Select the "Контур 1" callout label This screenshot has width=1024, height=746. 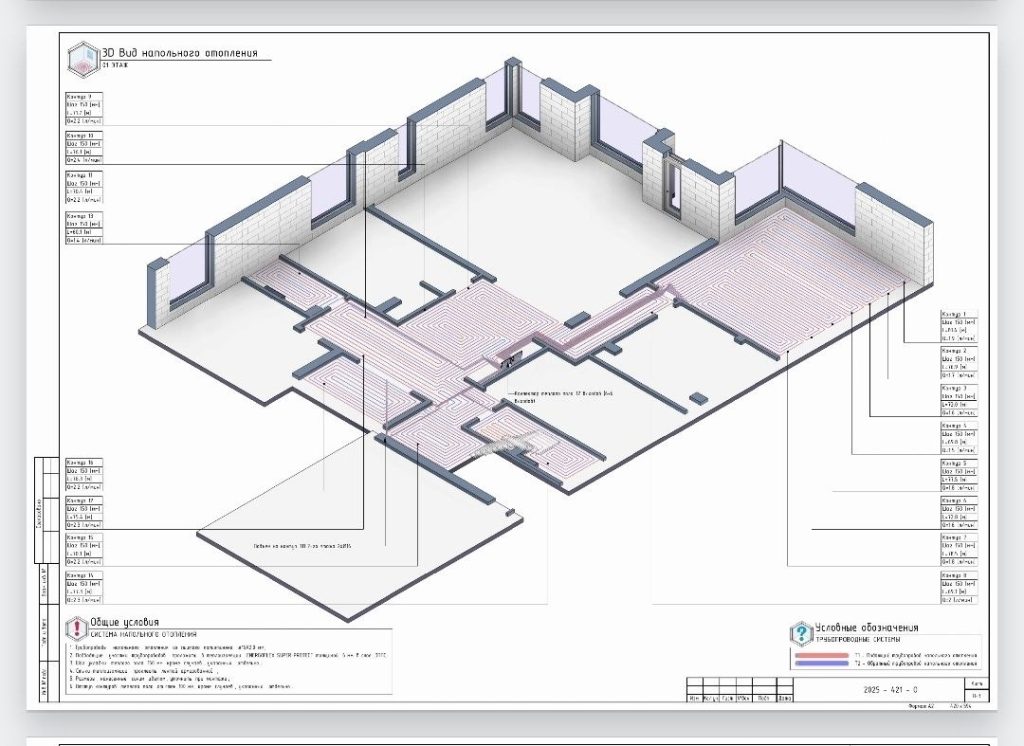959,327
